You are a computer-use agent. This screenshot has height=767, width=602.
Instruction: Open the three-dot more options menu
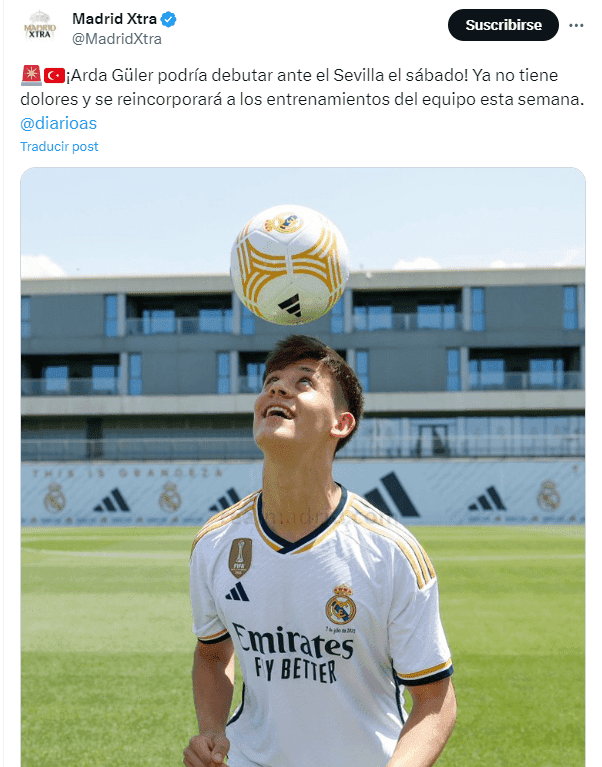(x=576, y=25)
